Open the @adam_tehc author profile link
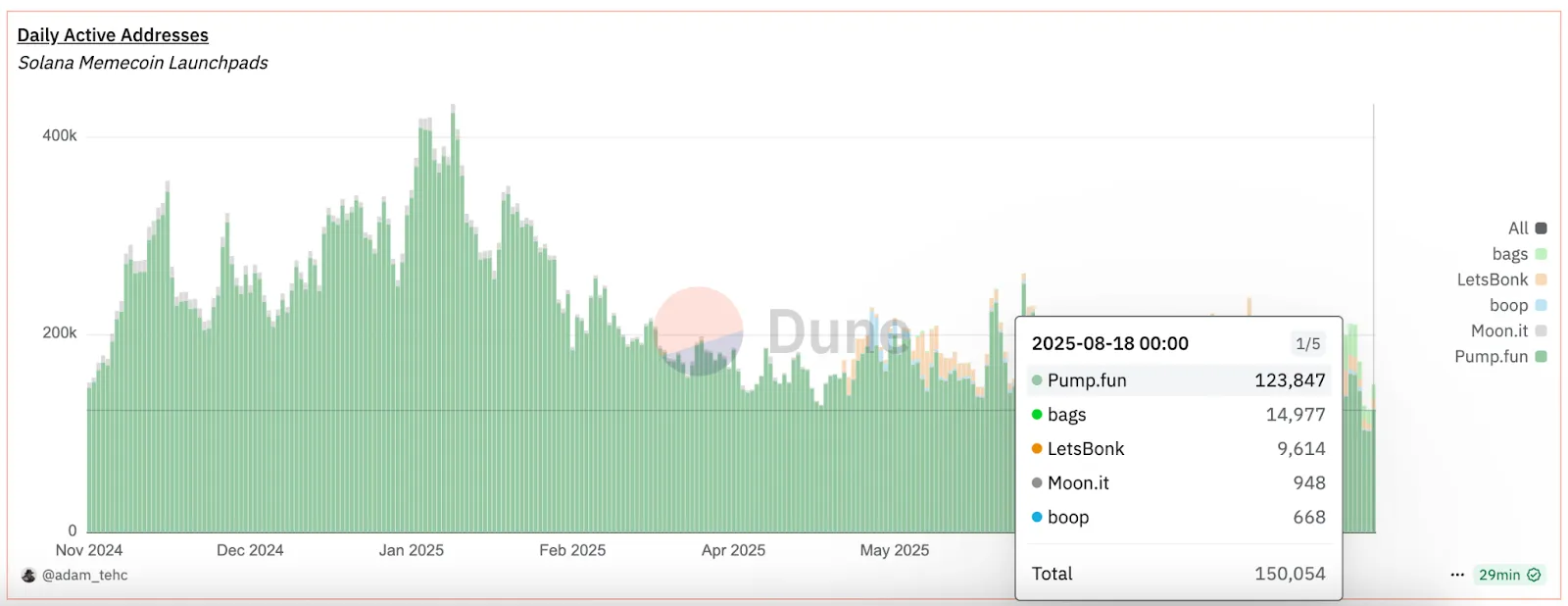The image size is (1568, 606). pyautogui.click(x=84, y=576)
